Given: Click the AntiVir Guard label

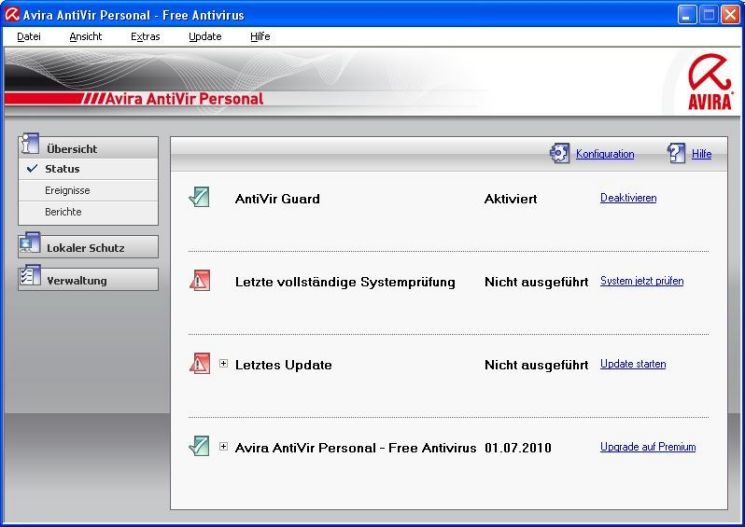Looking at the screenshot, I should click(x=277, y=199).
